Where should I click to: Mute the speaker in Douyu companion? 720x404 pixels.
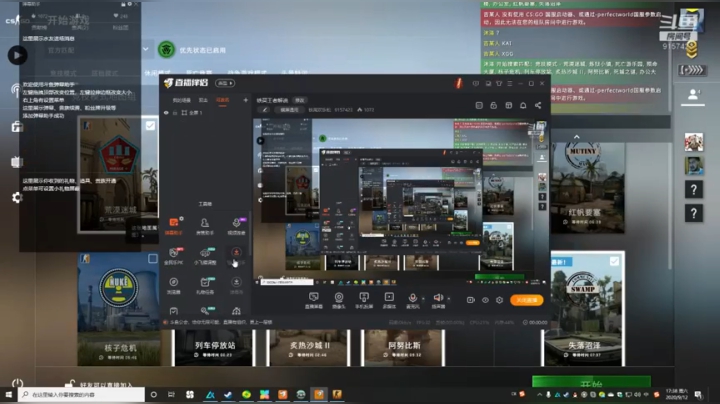[x=438, y=298]
